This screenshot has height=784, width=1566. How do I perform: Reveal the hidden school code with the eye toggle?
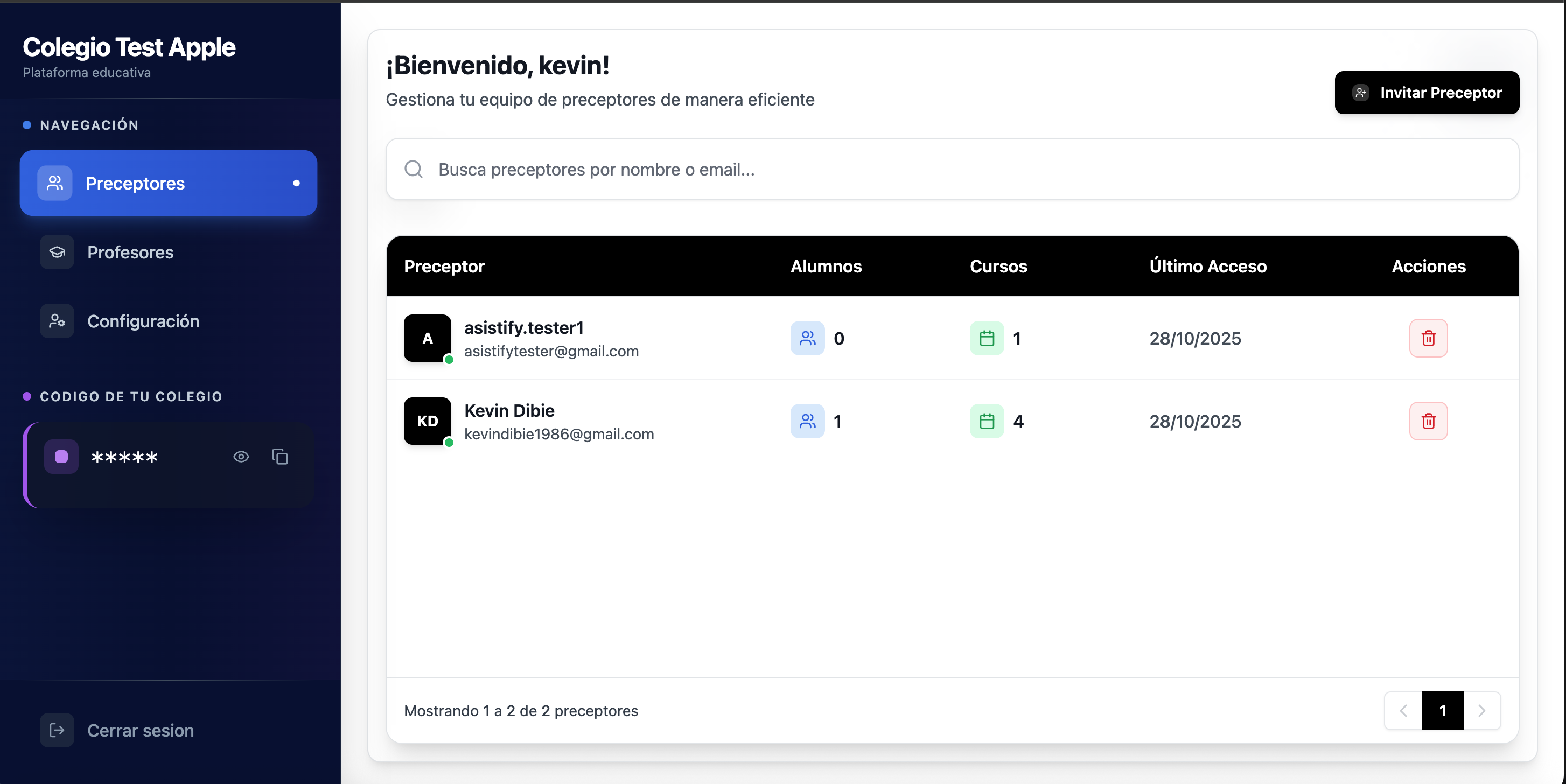coord(241,457)
